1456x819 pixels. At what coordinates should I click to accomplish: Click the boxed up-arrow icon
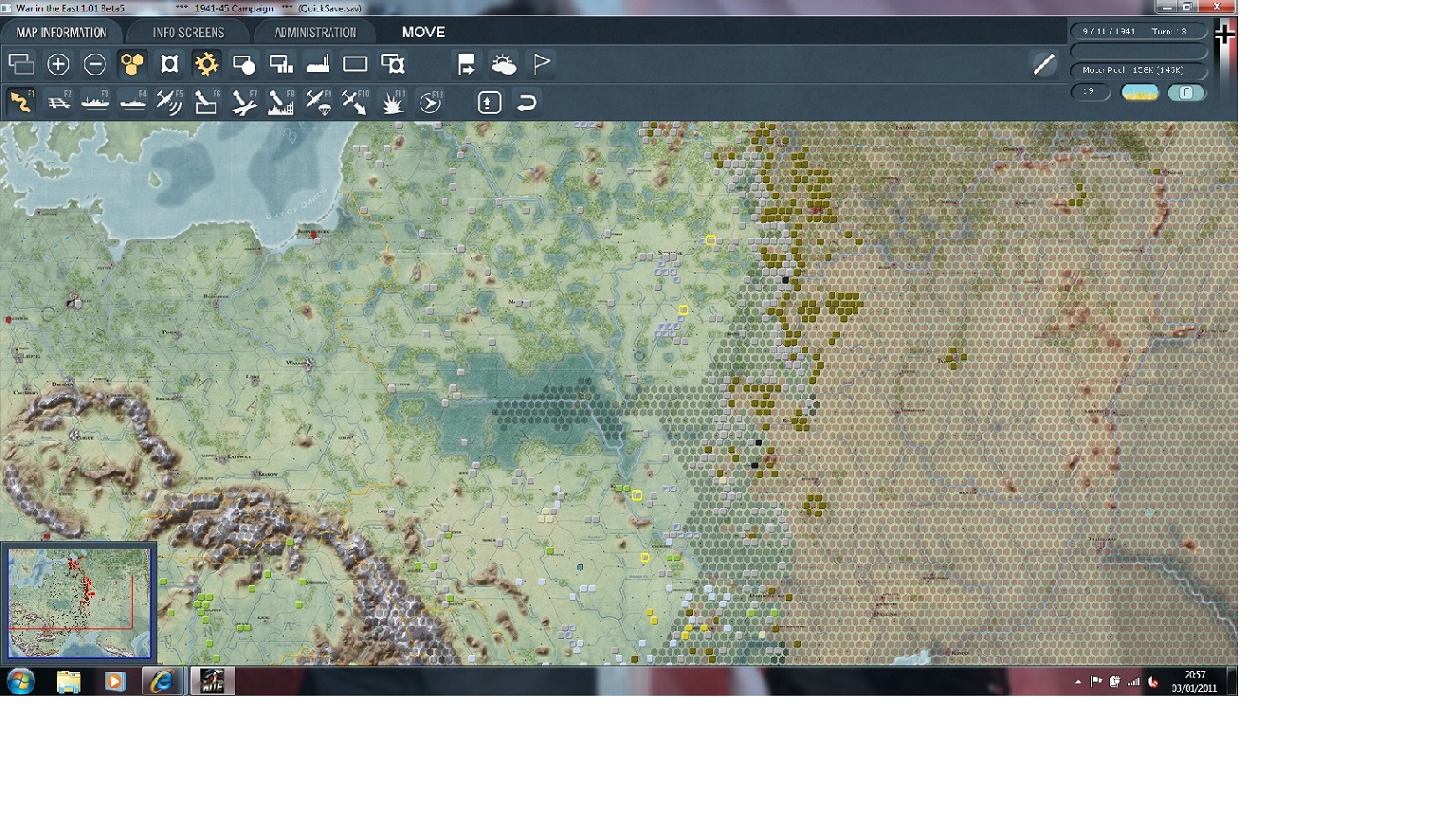click(489, 102)
